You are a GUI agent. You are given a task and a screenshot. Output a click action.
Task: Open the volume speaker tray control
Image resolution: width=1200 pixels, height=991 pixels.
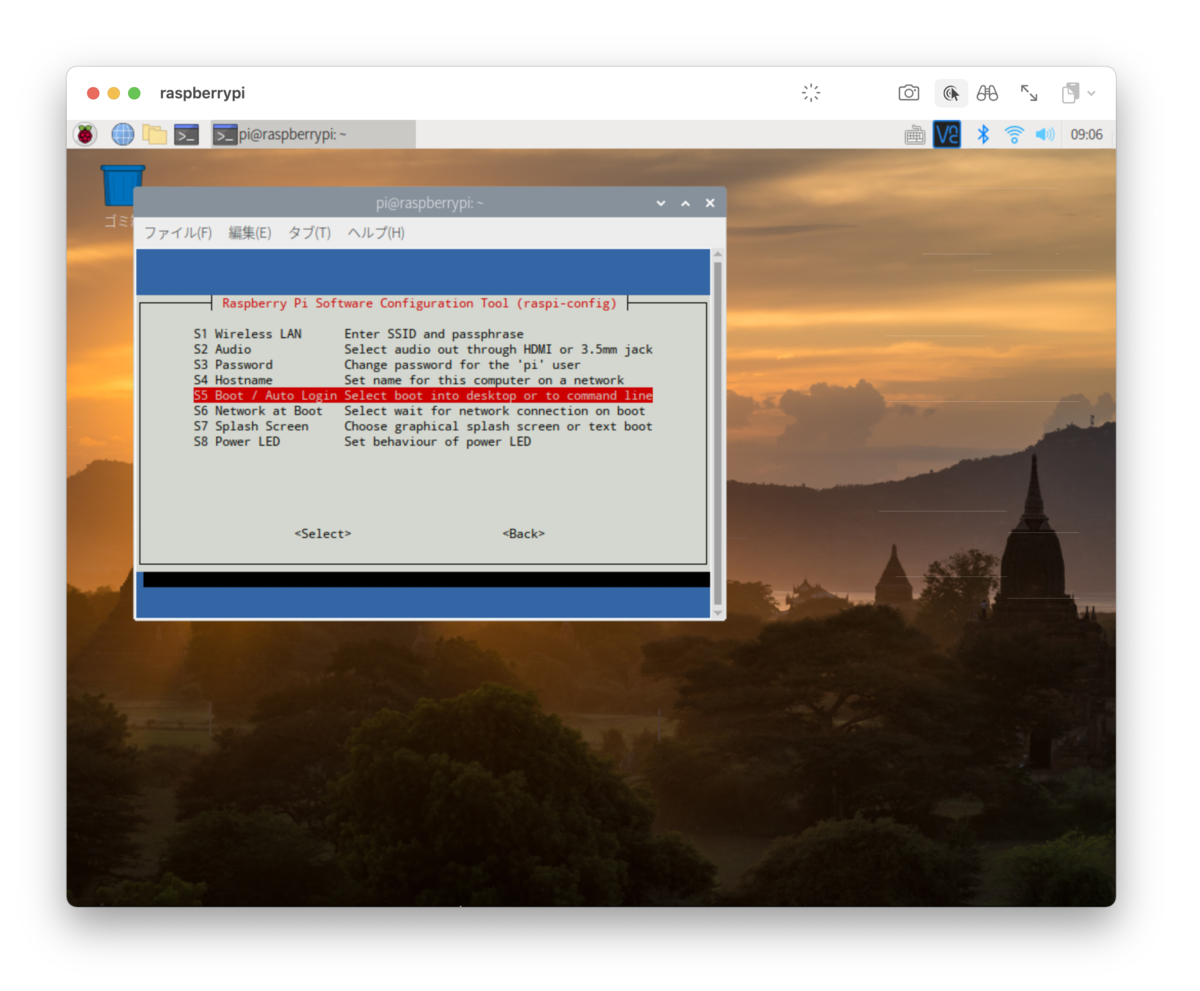(1045, 134)
